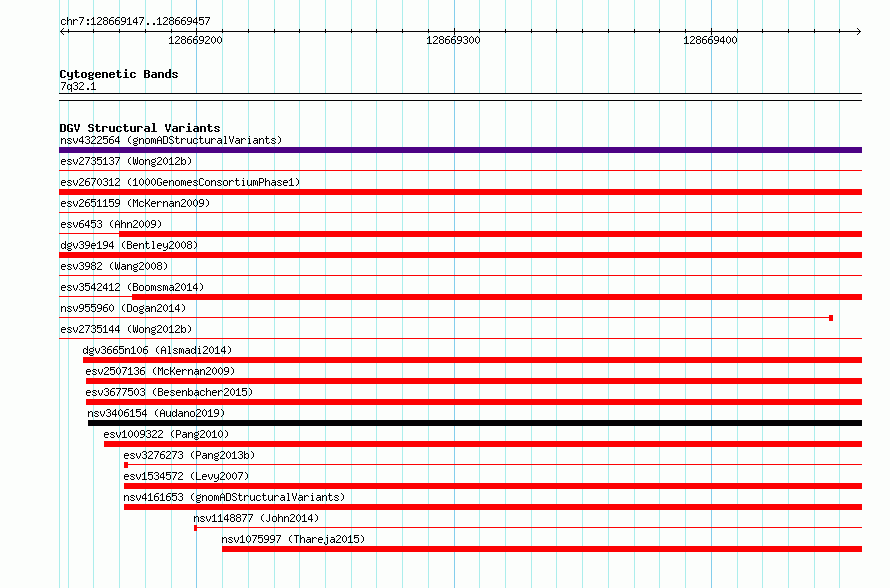890x588 pixels.
Task: Click the nsv1075997 (Thareja2015) label
Action: tap(293, 539)
